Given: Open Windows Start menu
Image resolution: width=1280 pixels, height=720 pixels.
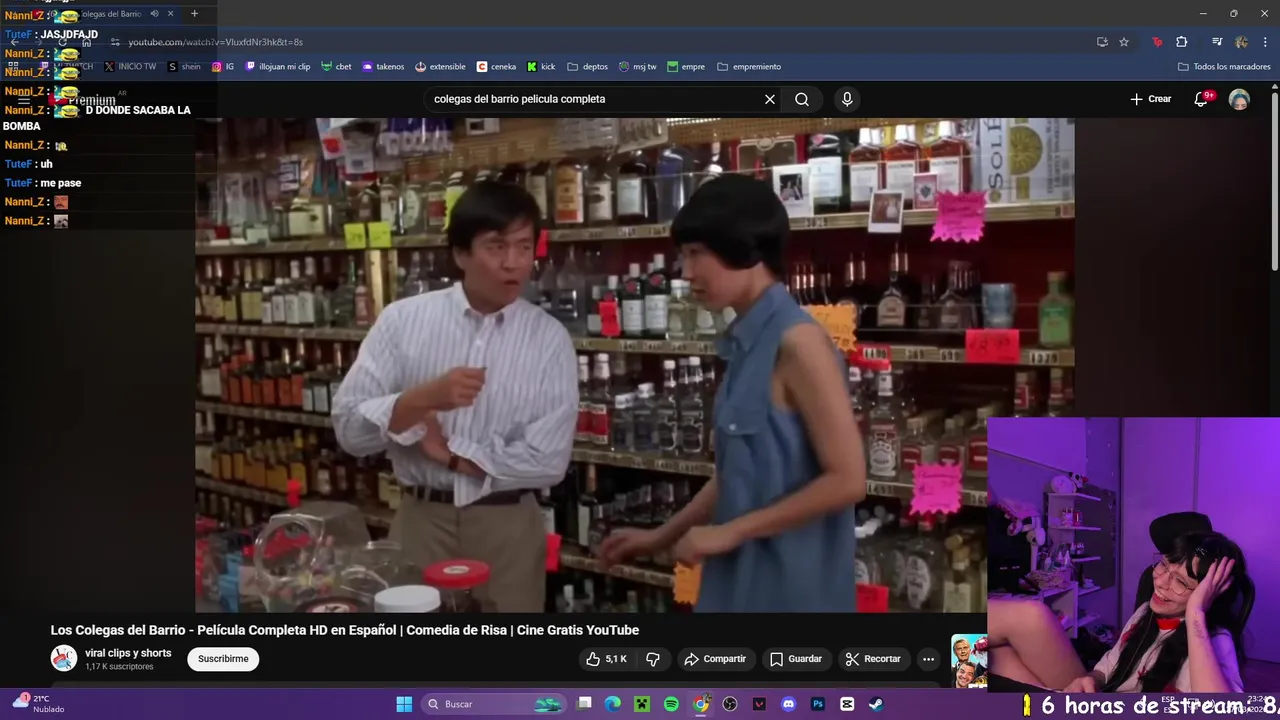Looking at the screenshot, I should (x=404, y=704).
